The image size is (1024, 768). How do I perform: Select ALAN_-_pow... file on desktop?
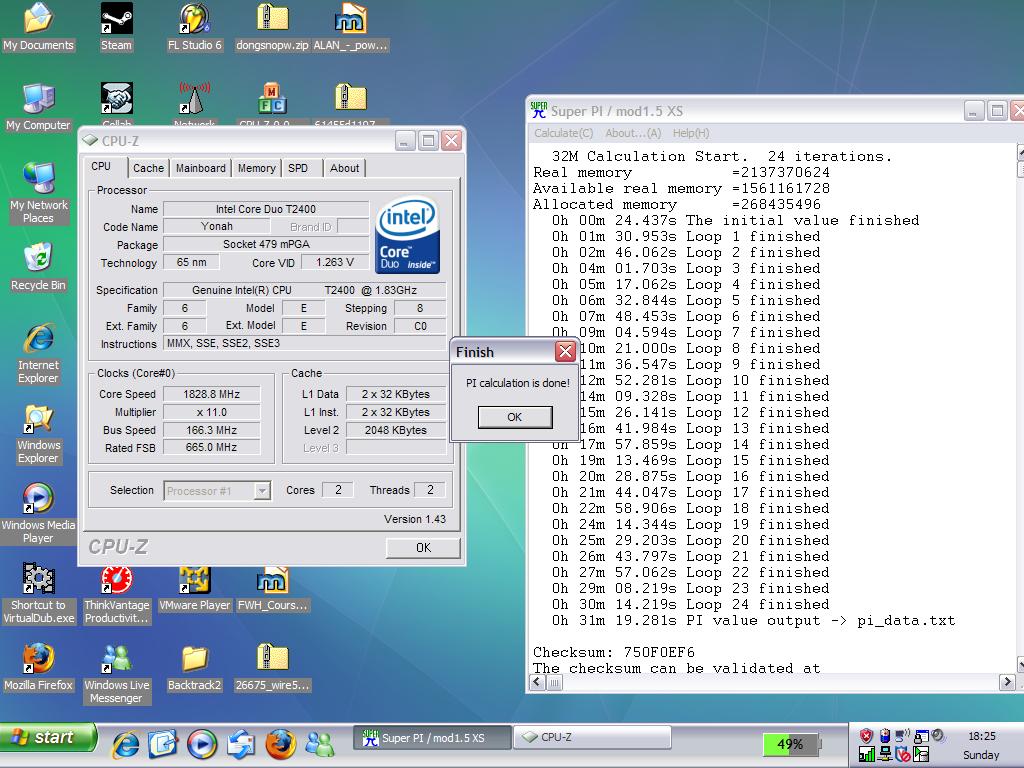click(351, 26)
